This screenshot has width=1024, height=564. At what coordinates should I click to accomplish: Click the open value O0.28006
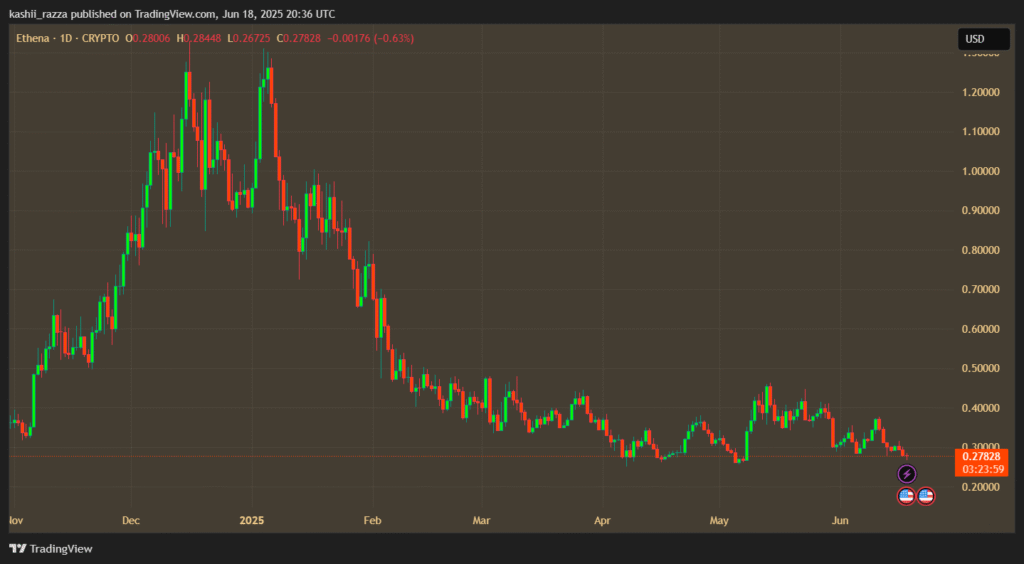pos(148,39)
